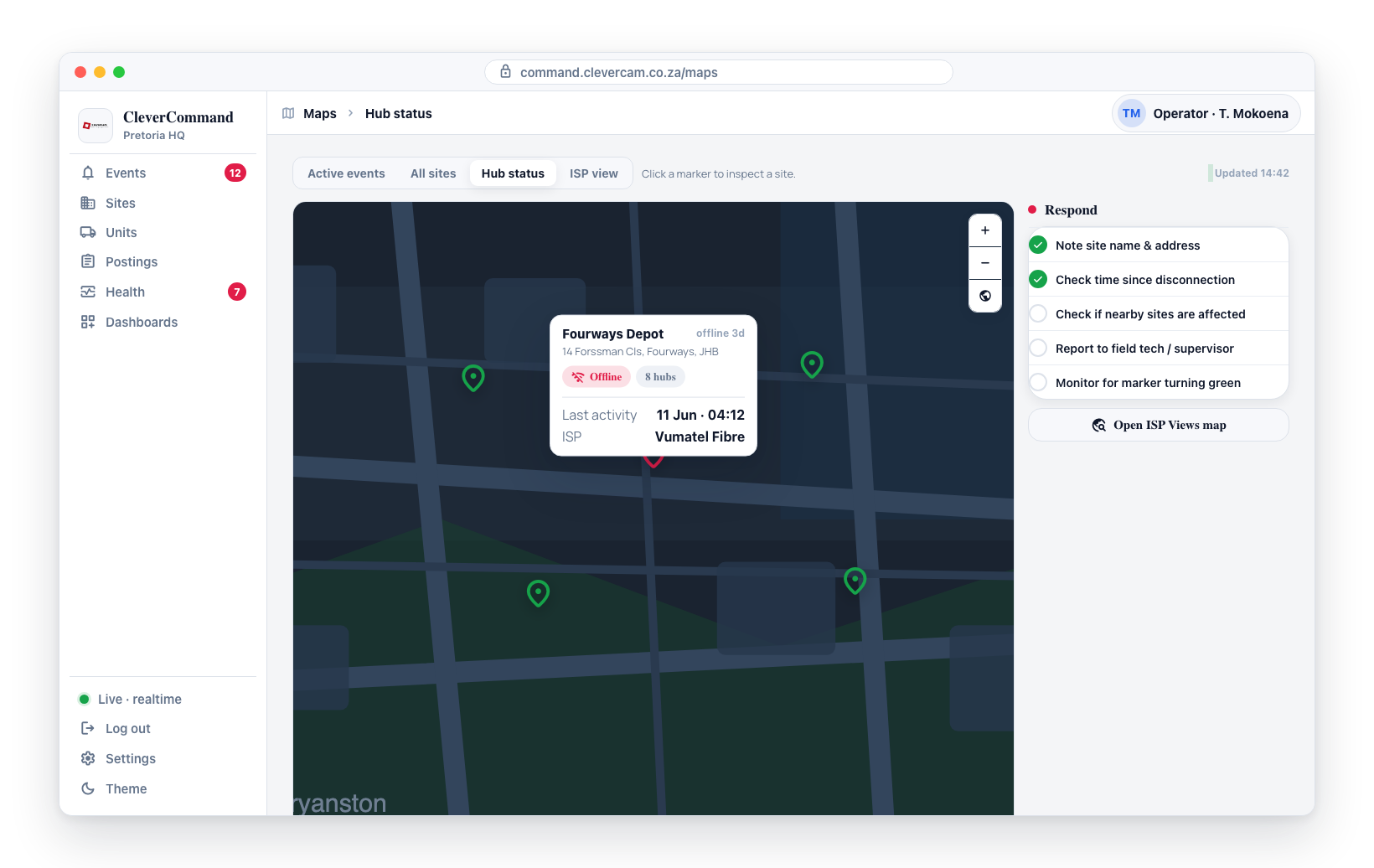
Task: Switch to the Active events tab
Action: pyautogui.click(x=346, y=173)
